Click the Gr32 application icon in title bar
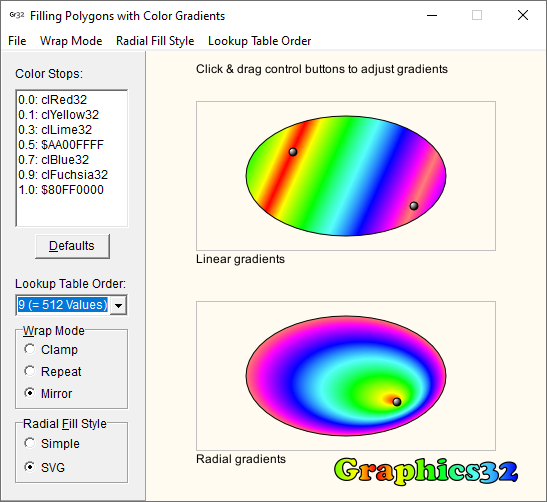Viewport: 547px width, 502px height. pos(17,15)
